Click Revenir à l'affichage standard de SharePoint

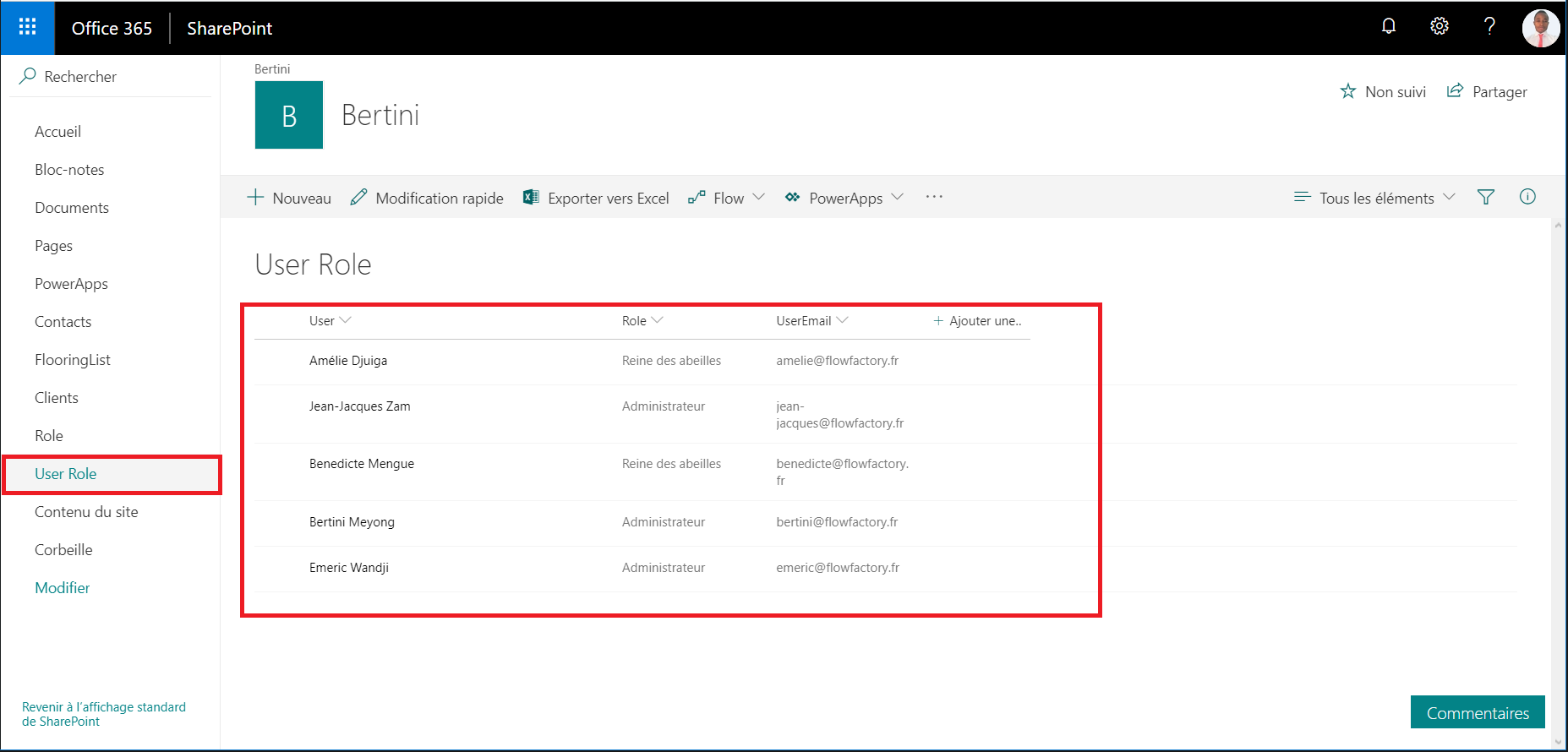104,714
